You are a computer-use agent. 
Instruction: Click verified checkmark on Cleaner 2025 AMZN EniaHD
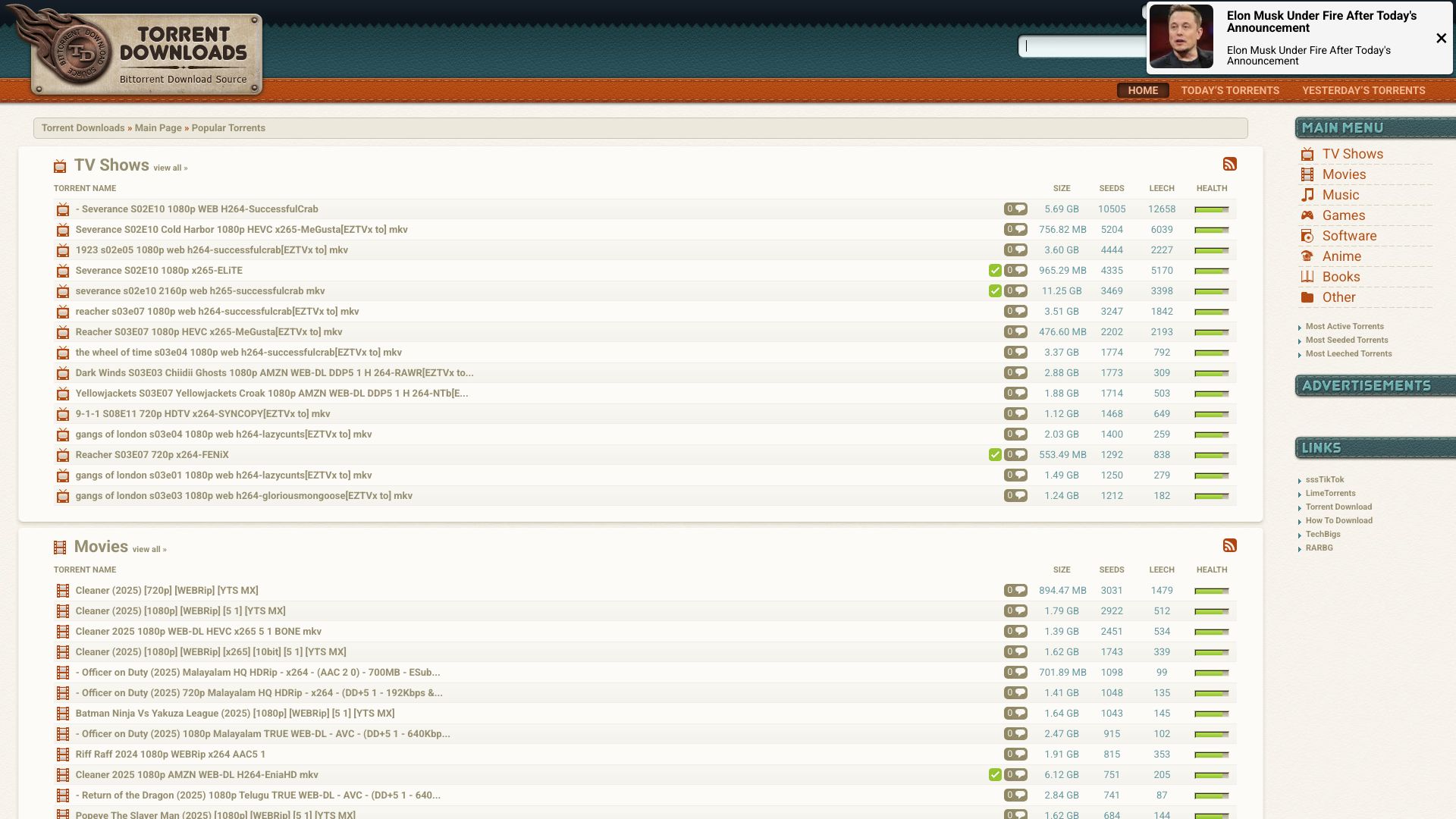pyautogui.click(x=995, y=775)
